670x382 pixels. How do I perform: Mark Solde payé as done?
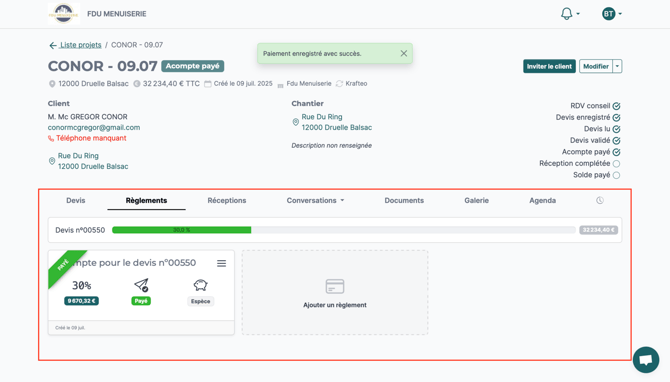[x=616, y=175]
